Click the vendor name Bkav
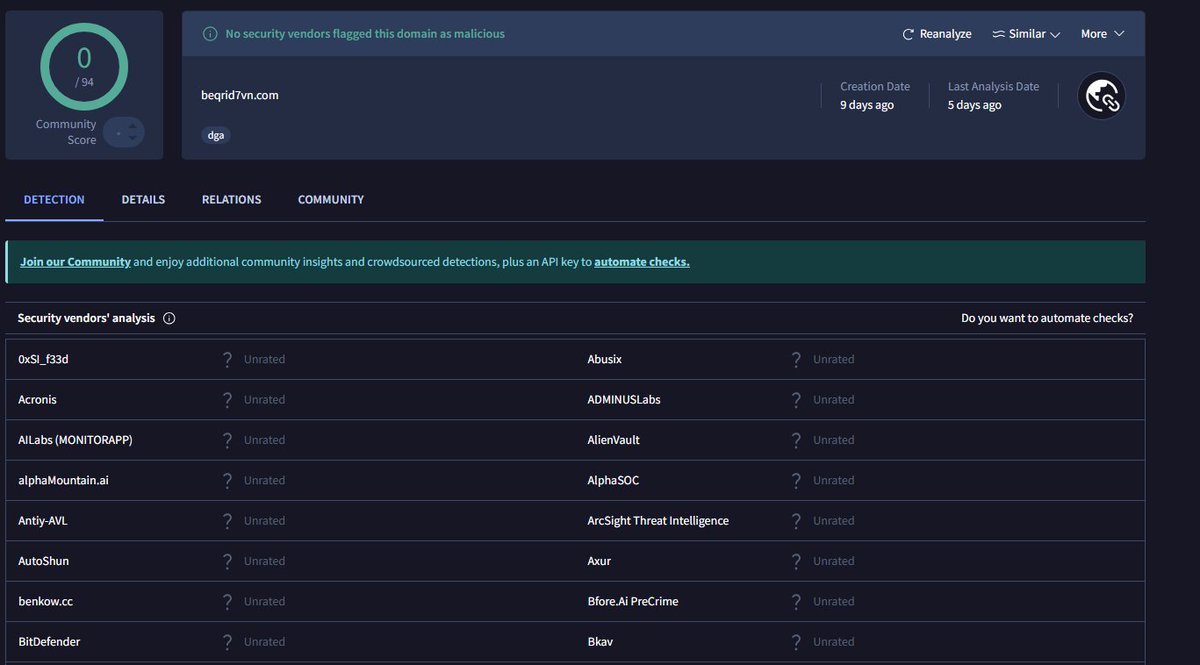Screen dimensions: 1200x665 (600, 642)
